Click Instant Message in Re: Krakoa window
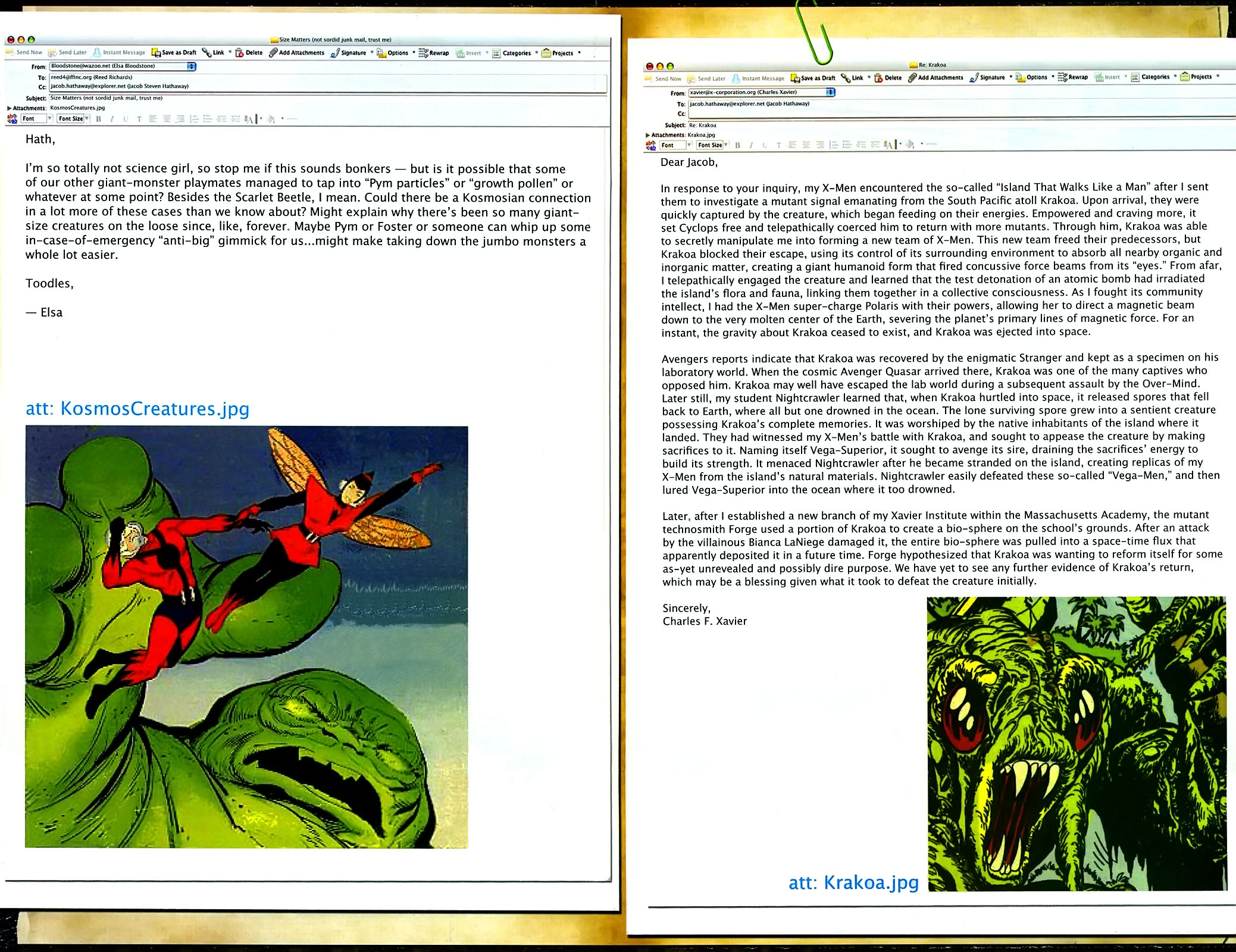The width and height of the screenshot is (1236, 952). (758, 79)
